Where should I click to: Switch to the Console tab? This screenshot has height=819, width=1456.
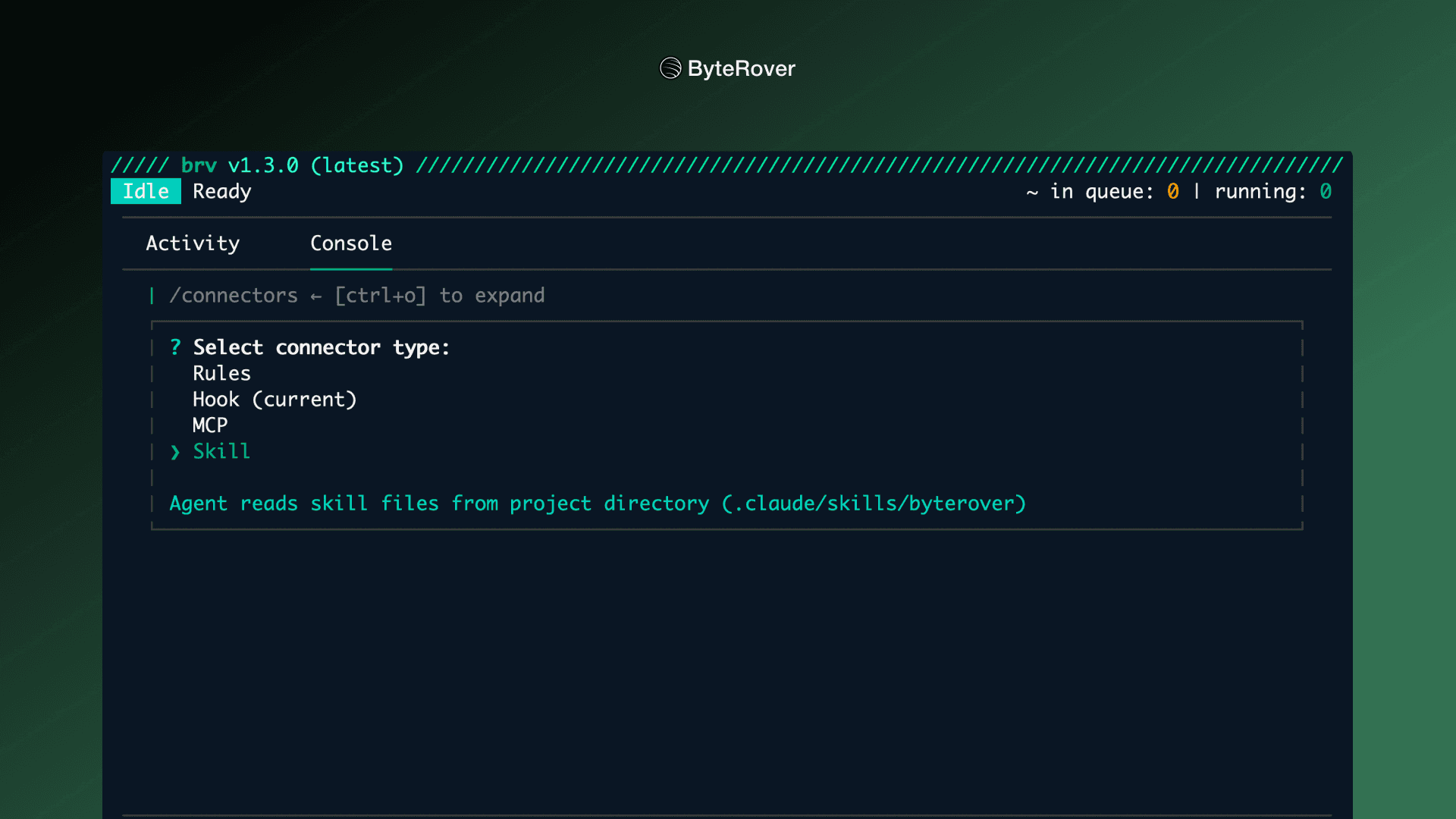pyautogui.click(x=351, y=243)
